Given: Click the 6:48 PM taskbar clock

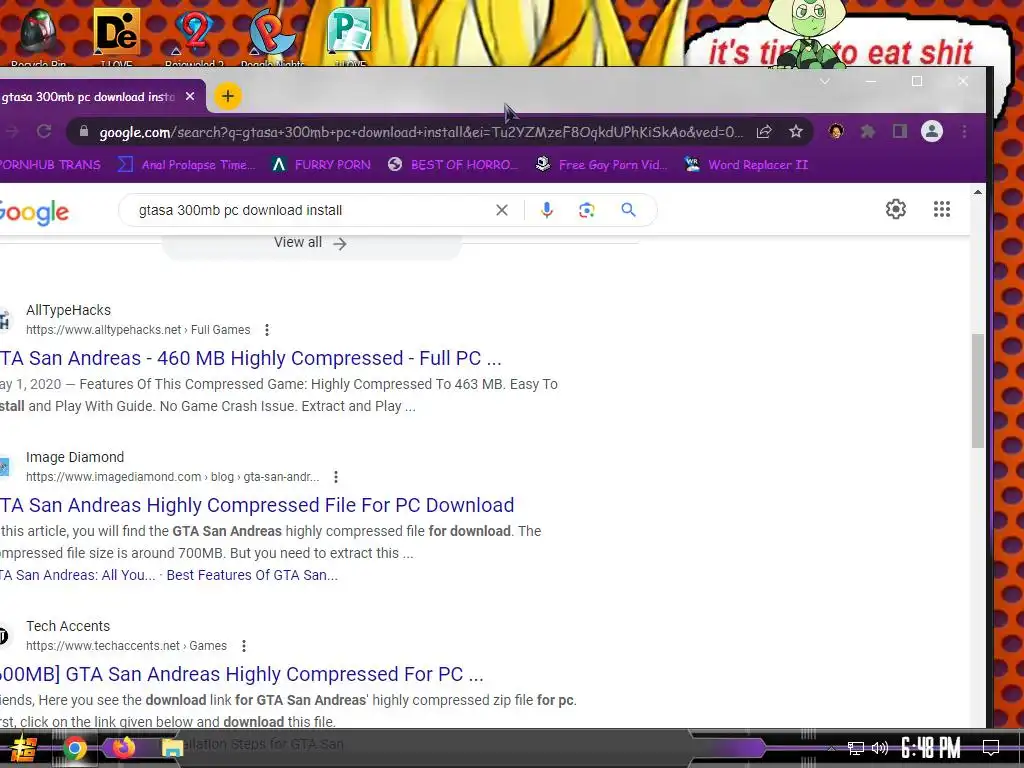Looking at the screenshot, I should coord(931,748).
